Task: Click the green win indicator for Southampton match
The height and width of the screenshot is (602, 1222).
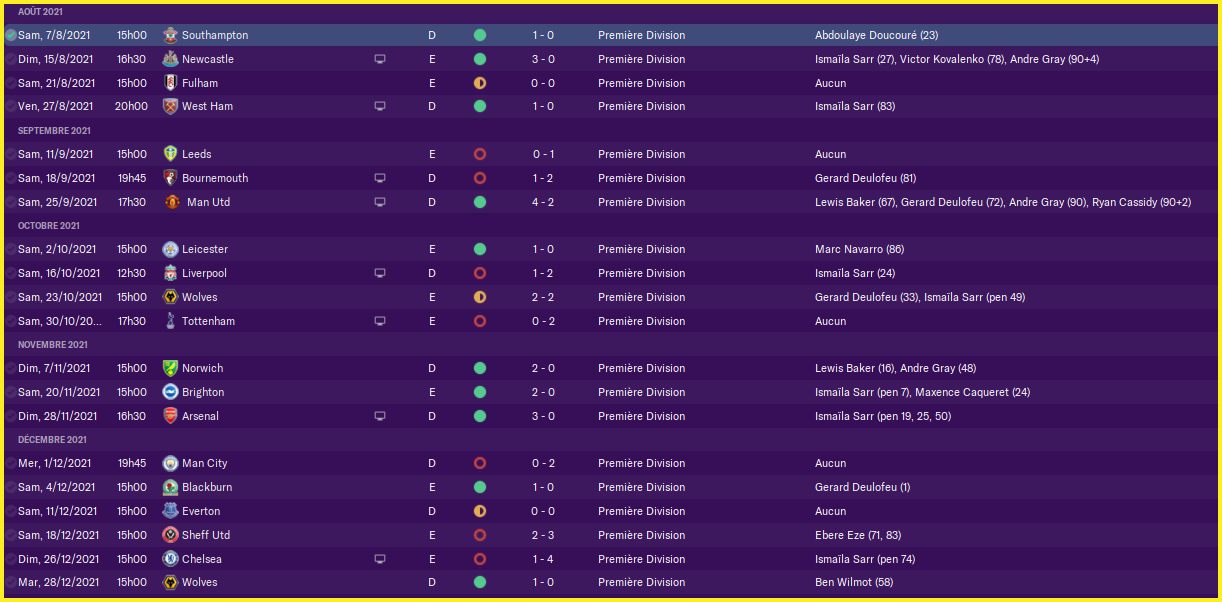Action: pos(480,35)
